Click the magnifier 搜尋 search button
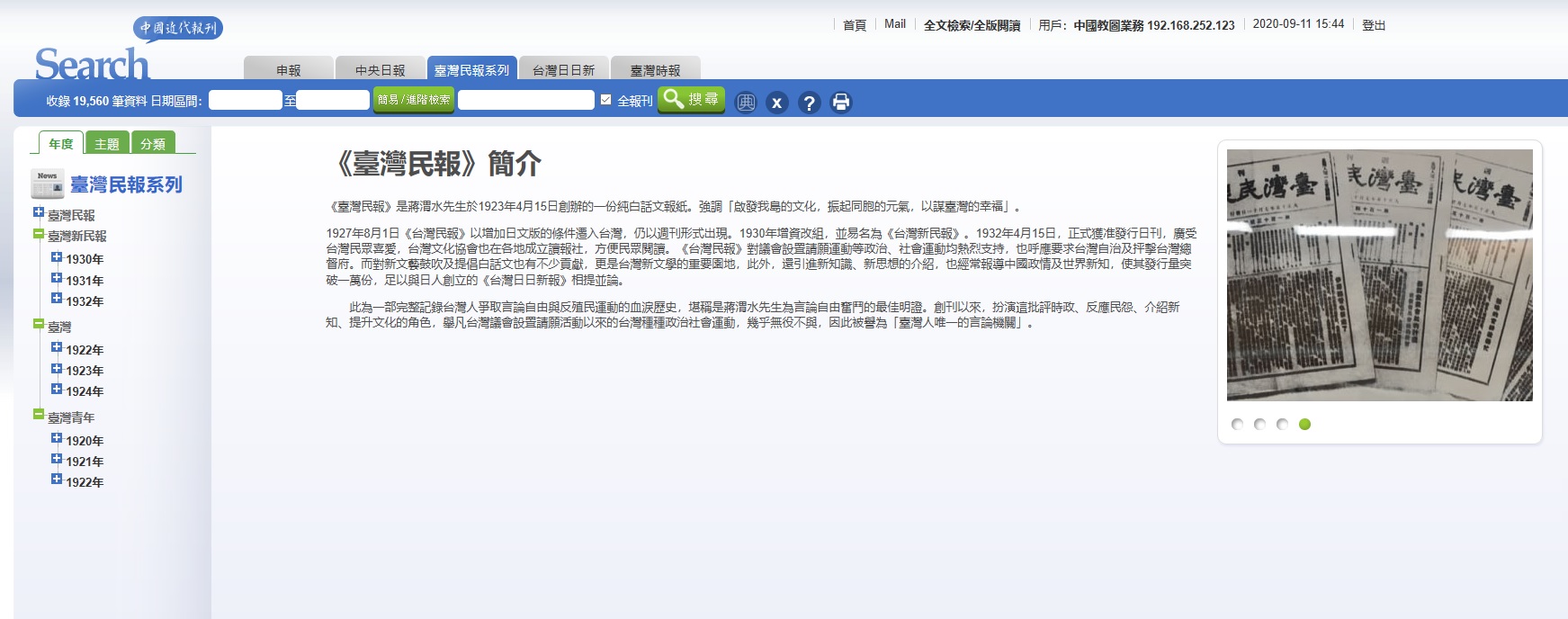 point(691,100)
